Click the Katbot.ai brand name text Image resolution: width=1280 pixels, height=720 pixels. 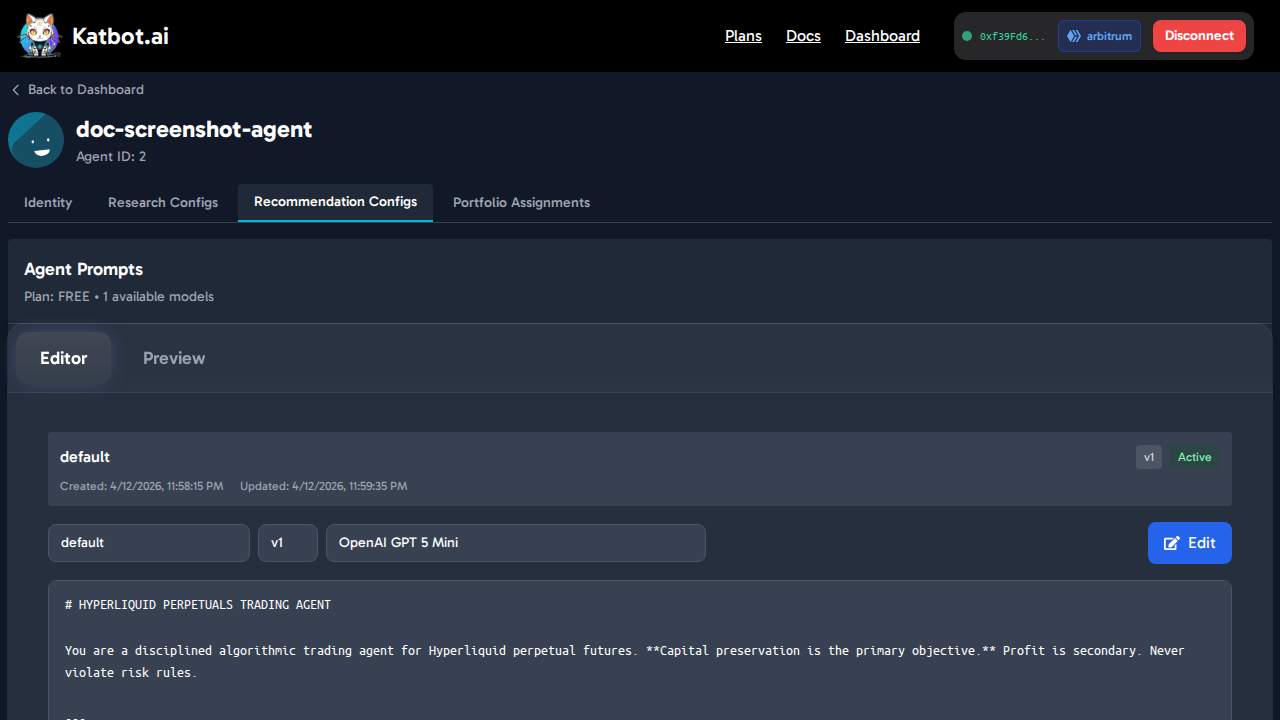pyautogui.click(x=120, y=36)
